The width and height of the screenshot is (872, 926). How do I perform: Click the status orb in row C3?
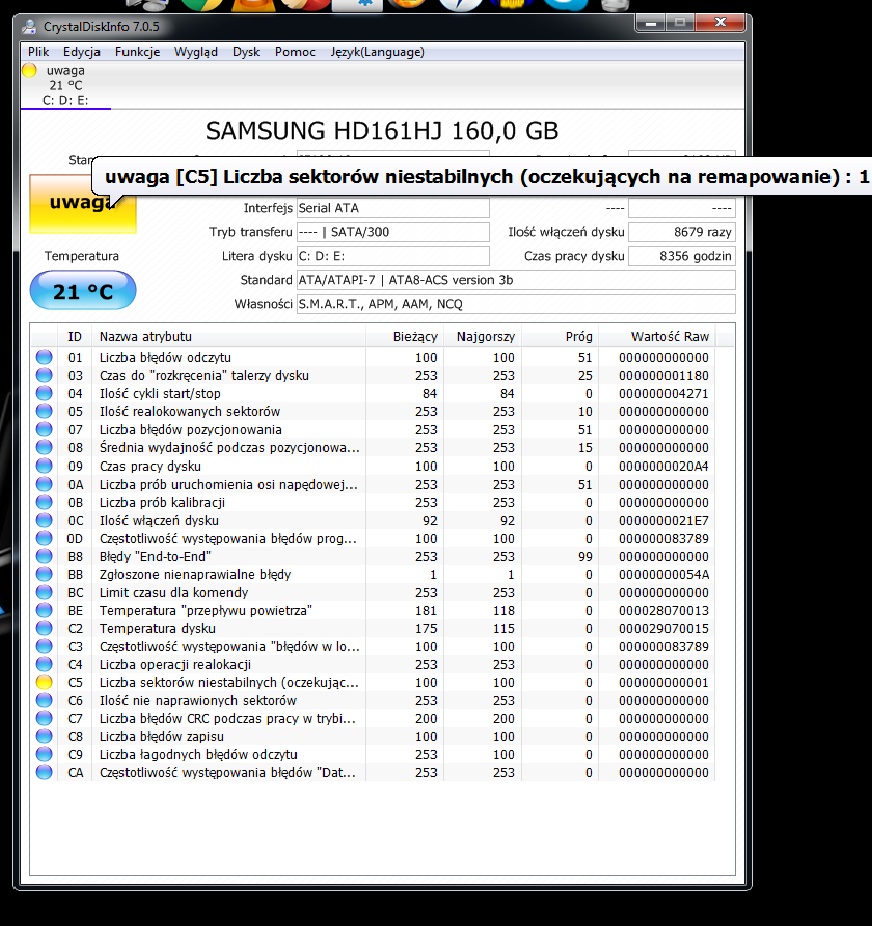tap(44, 646)
